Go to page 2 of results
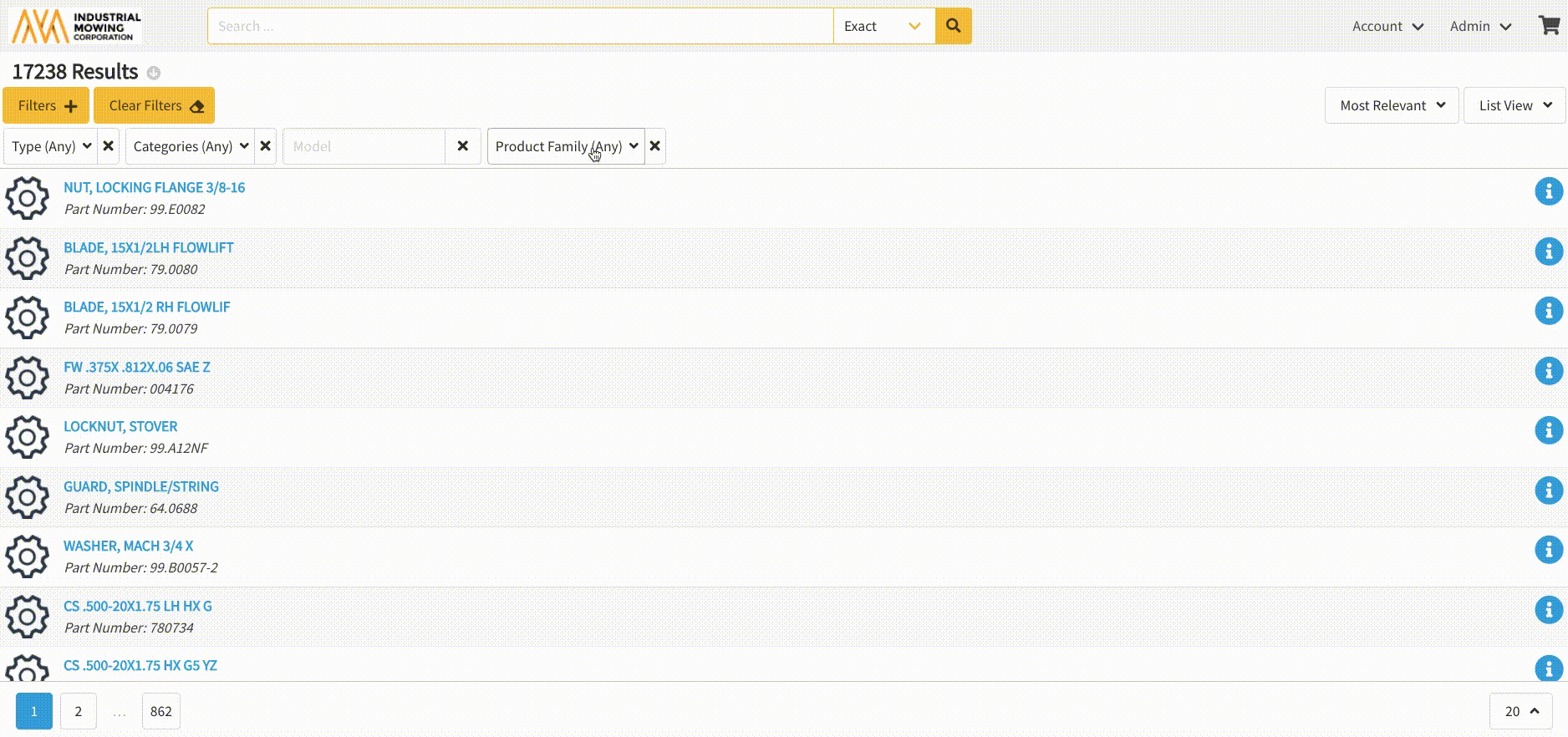The height and width of the screenshot is (737, 1568). tap(79, 711)
